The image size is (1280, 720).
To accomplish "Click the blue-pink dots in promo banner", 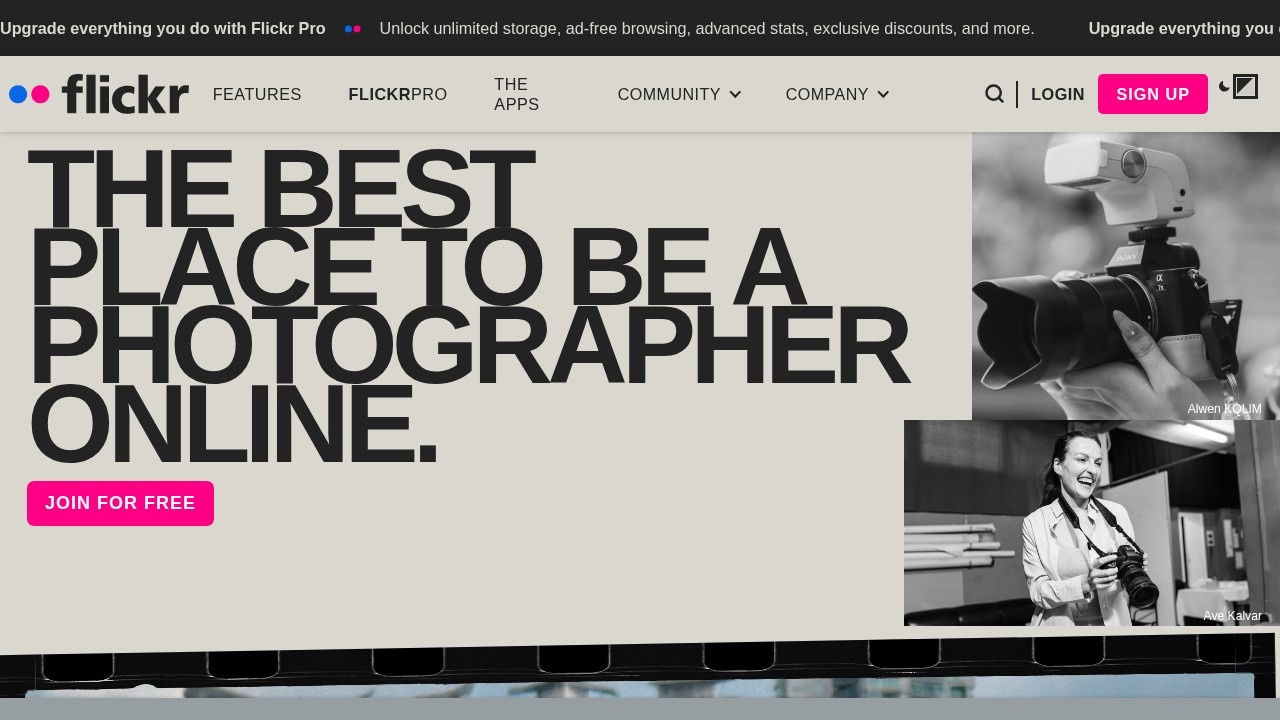I will click(x=352, y=29).
